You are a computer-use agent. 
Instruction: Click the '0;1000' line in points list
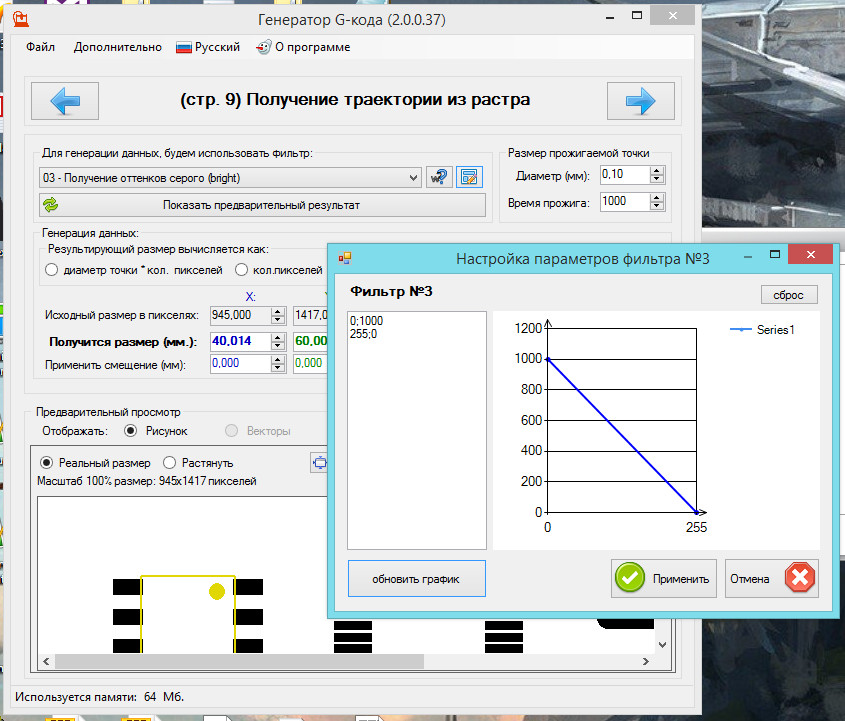click(x=366, y=321)
